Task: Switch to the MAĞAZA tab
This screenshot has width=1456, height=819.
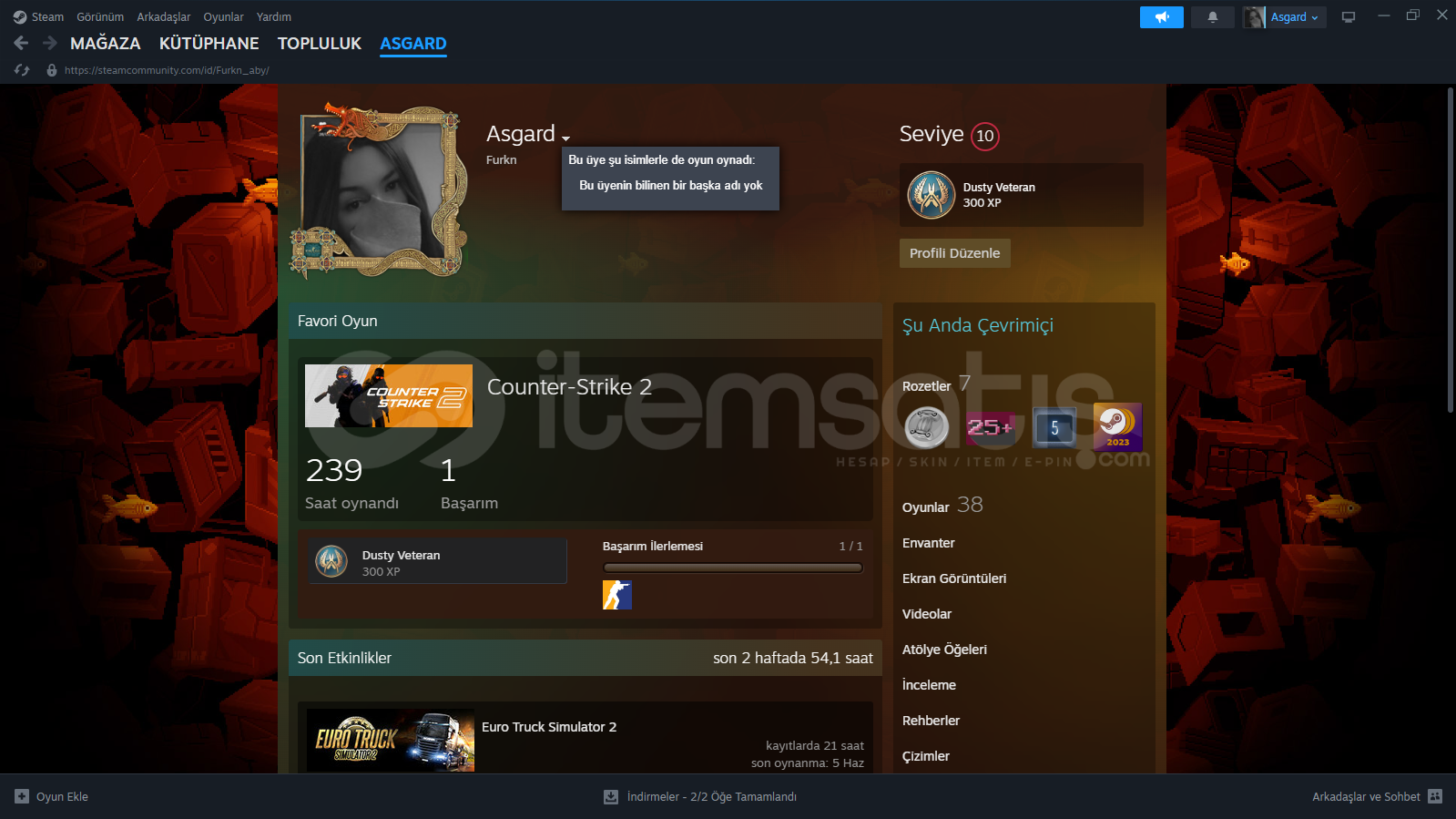Action: [106, 44]
